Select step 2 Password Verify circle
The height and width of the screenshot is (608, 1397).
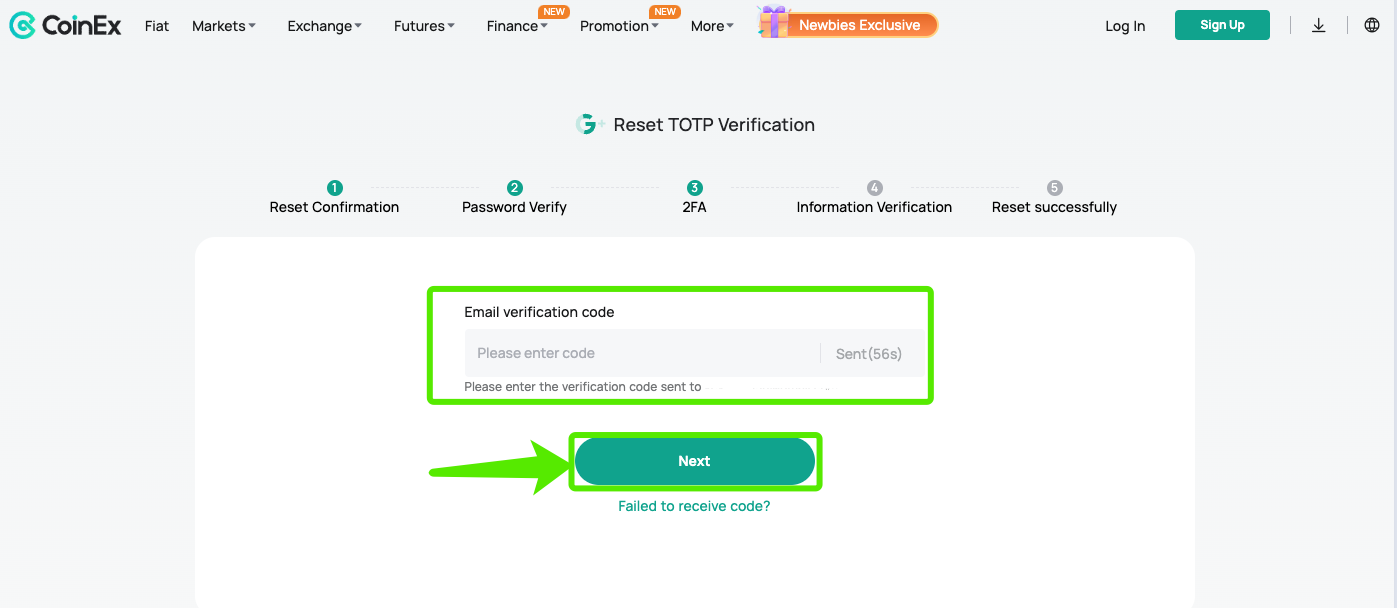[515, 188]
